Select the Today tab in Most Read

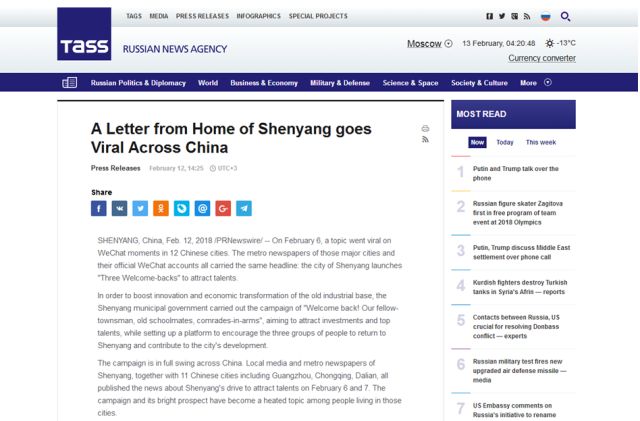(x=505, y=142)
